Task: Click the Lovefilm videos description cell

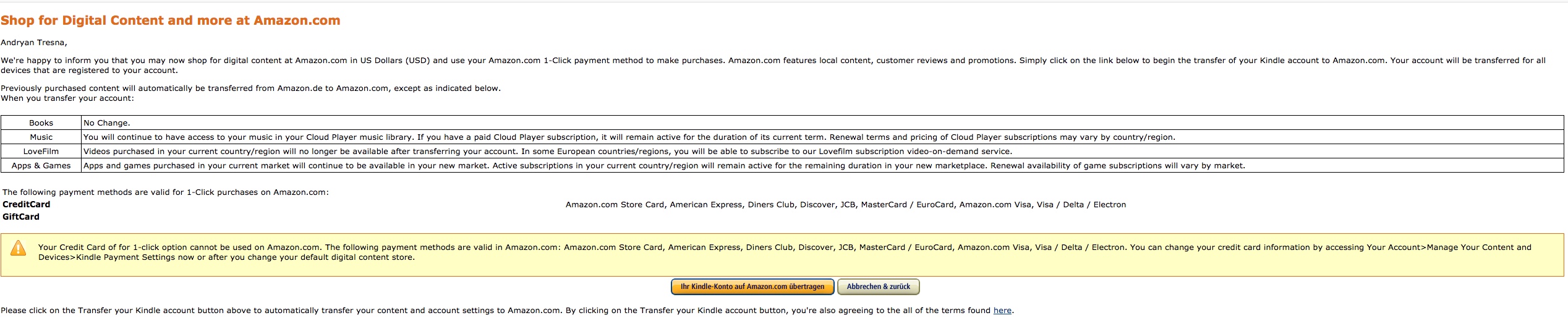Action: pyautogui.click(x=822, y=152)
